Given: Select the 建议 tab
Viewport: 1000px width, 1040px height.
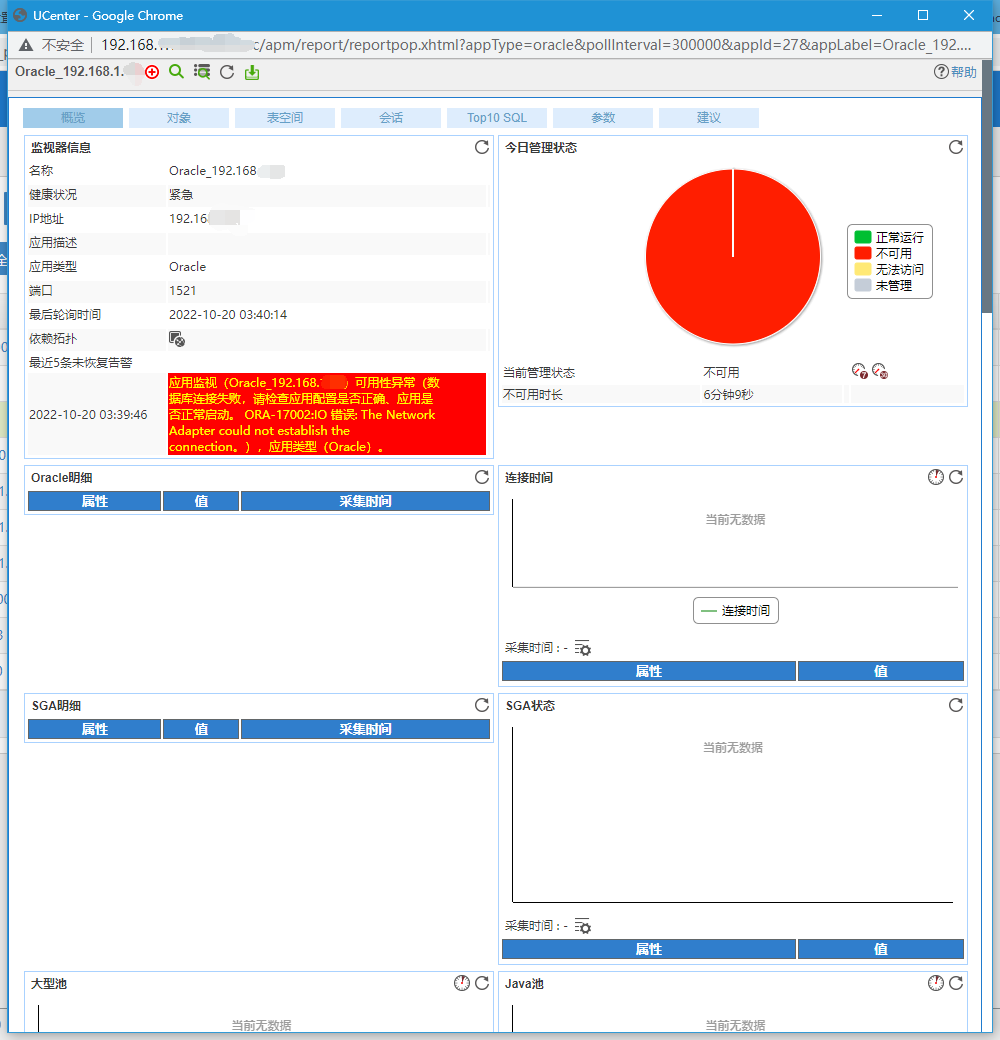Looking at the screenshot, I should (709, 117).
